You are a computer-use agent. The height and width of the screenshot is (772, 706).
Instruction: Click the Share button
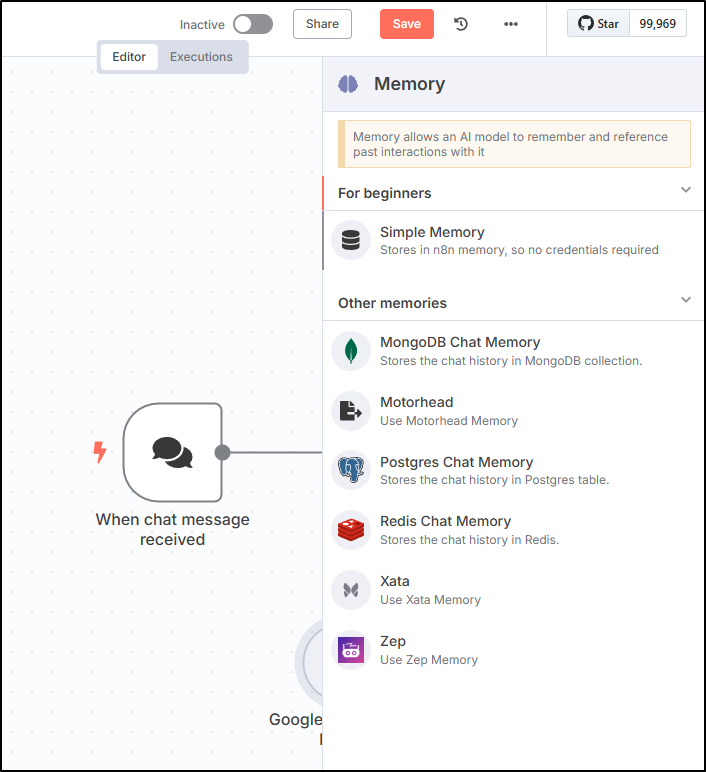[322, 24]
